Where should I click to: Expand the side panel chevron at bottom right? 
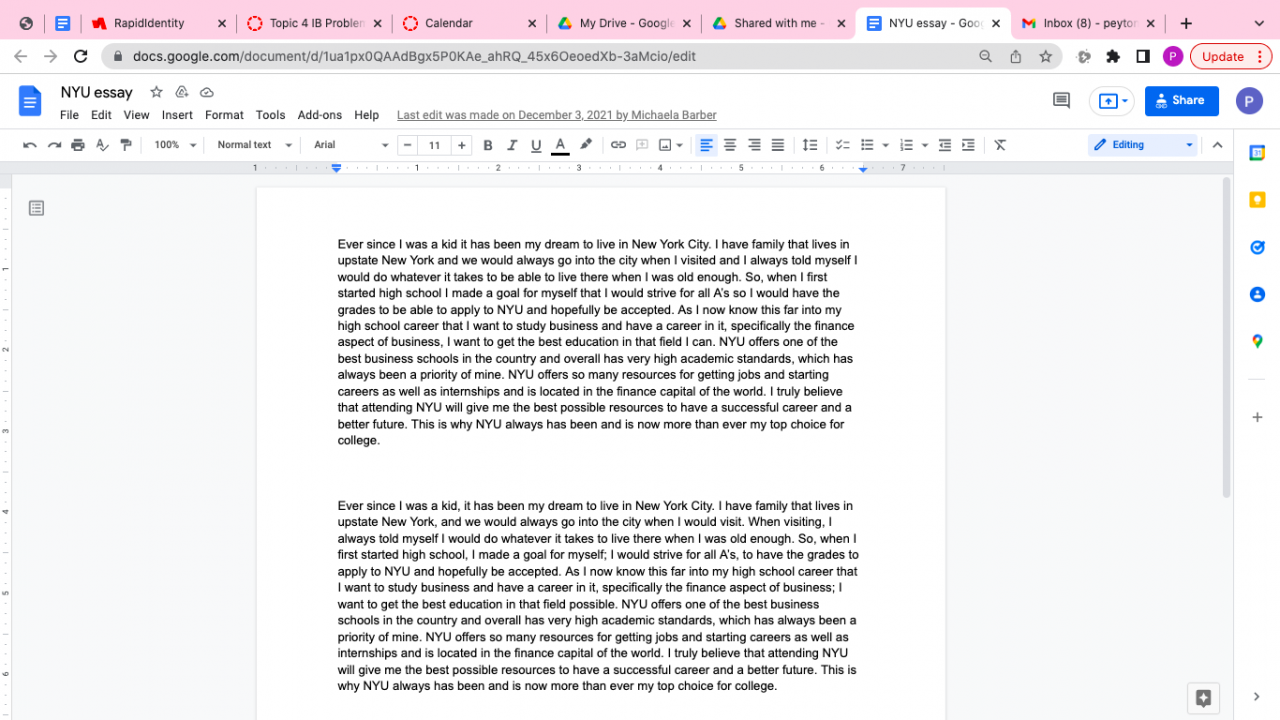(x=1257, y=697)
